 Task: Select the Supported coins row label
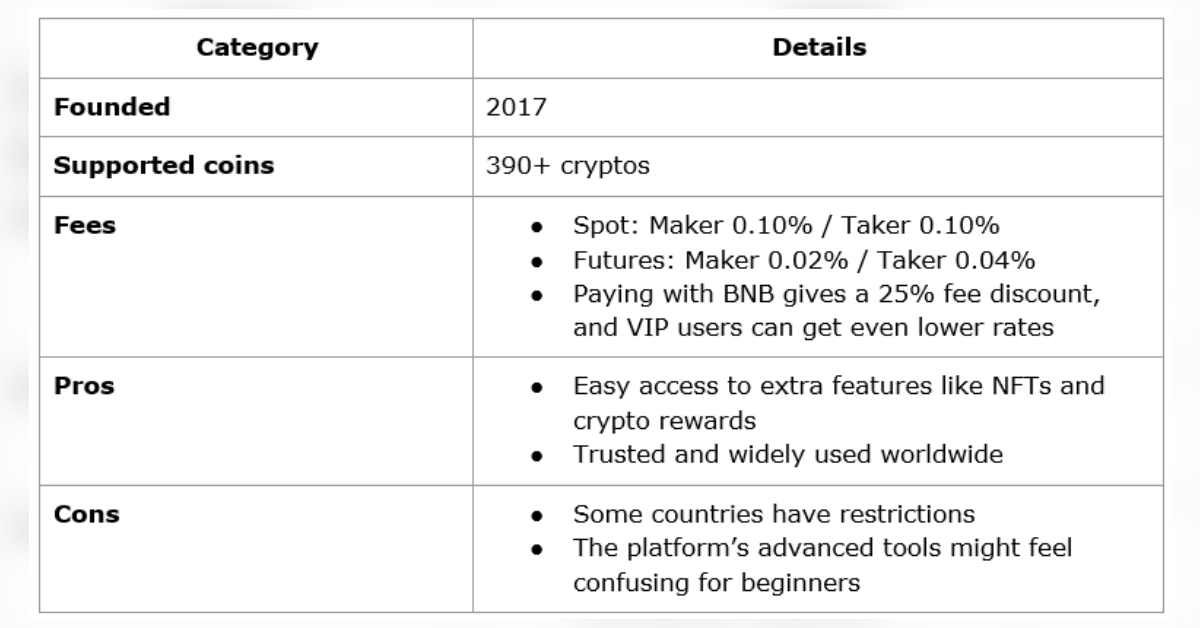(x=163, y=166)
